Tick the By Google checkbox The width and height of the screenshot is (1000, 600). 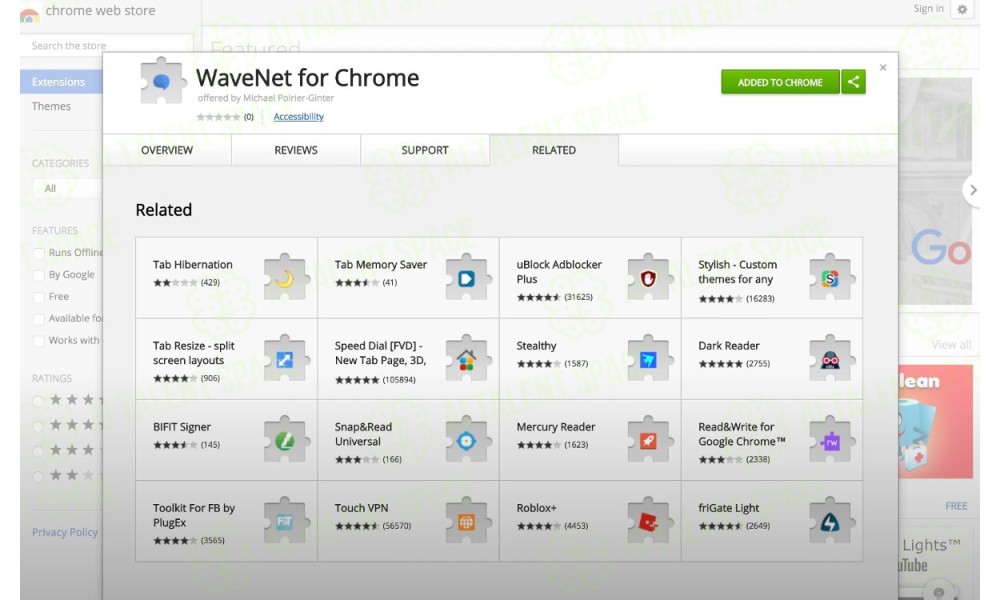39,275
